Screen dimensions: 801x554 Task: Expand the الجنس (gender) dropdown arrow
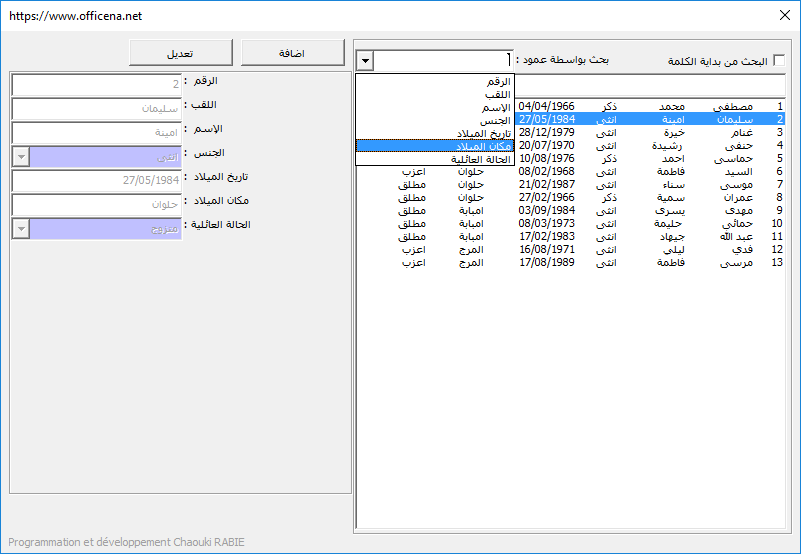point(20,157)
